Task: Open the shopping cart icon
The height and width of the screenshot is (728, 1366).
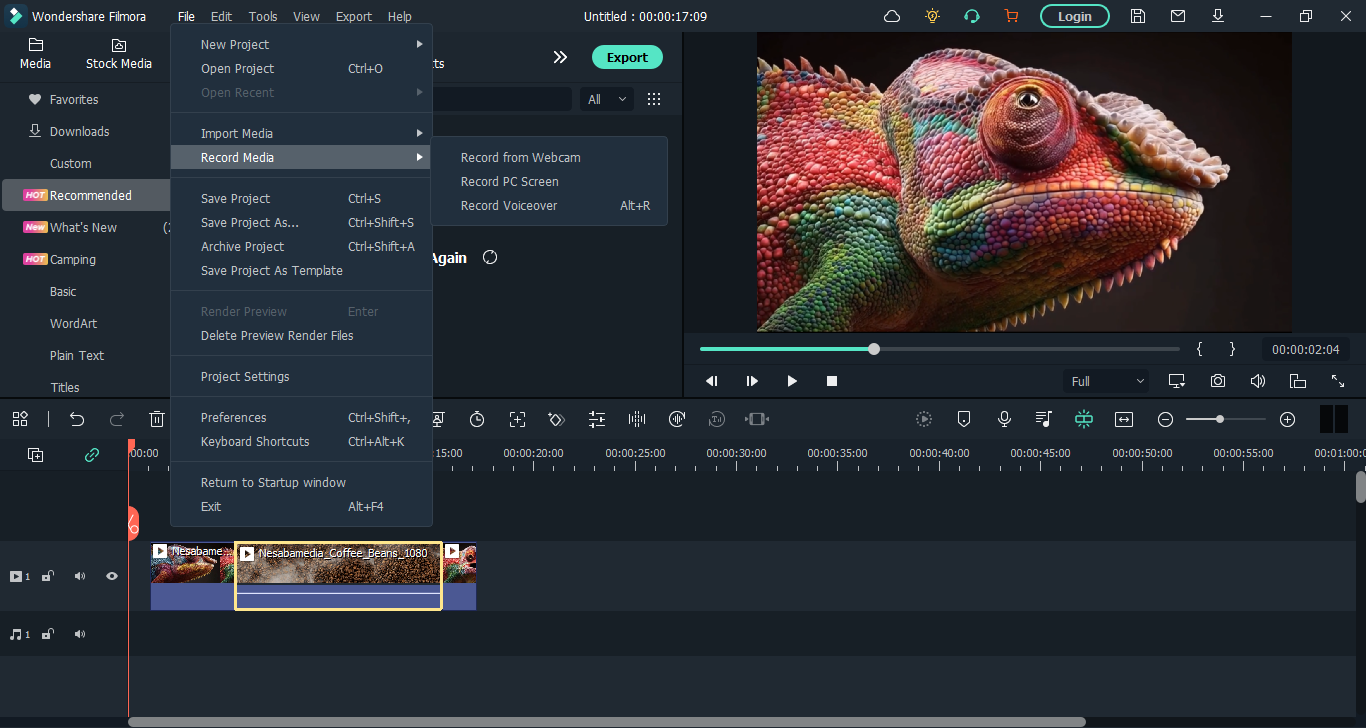Action: (1010, 16)
